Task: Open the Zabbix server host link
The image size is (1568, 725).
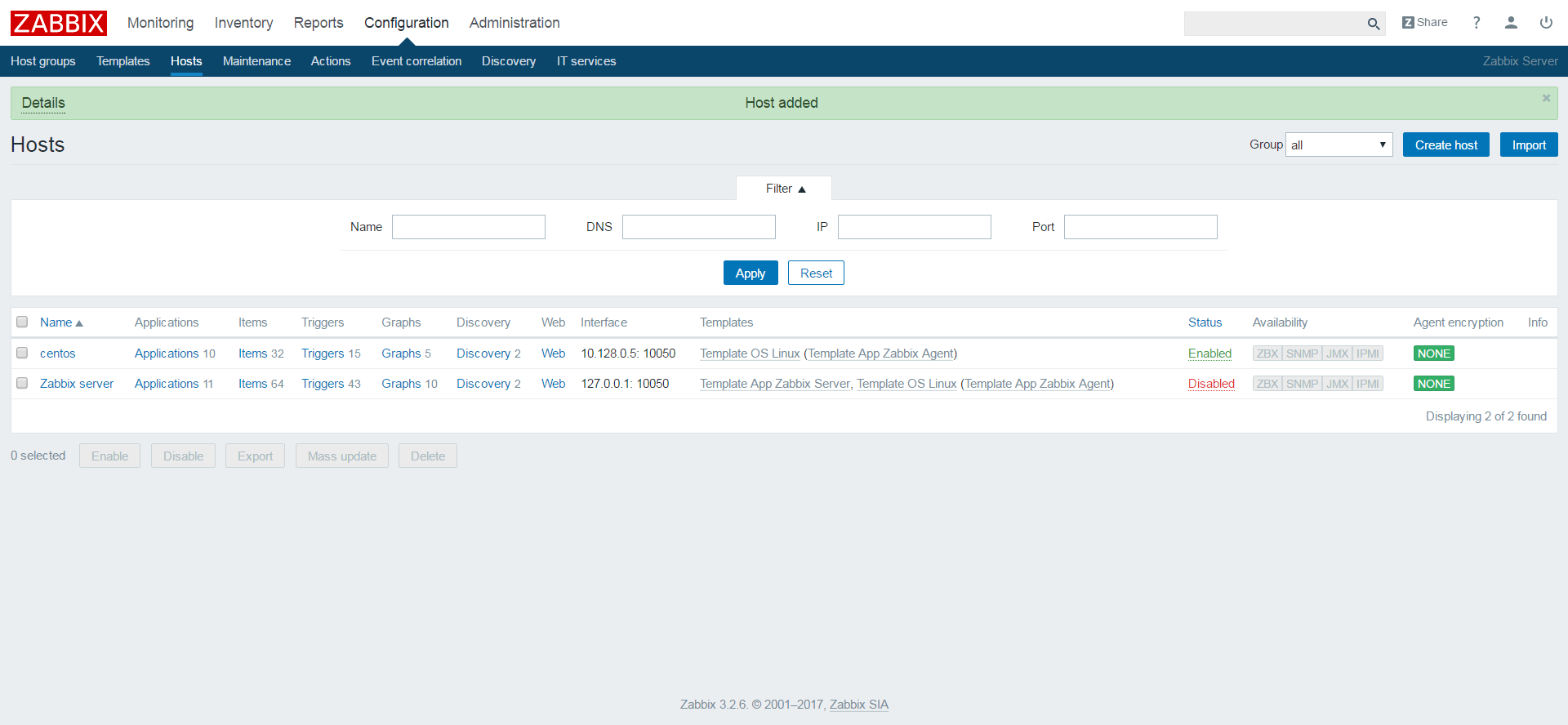Action: pyautogui.click(x=77, y=384)
